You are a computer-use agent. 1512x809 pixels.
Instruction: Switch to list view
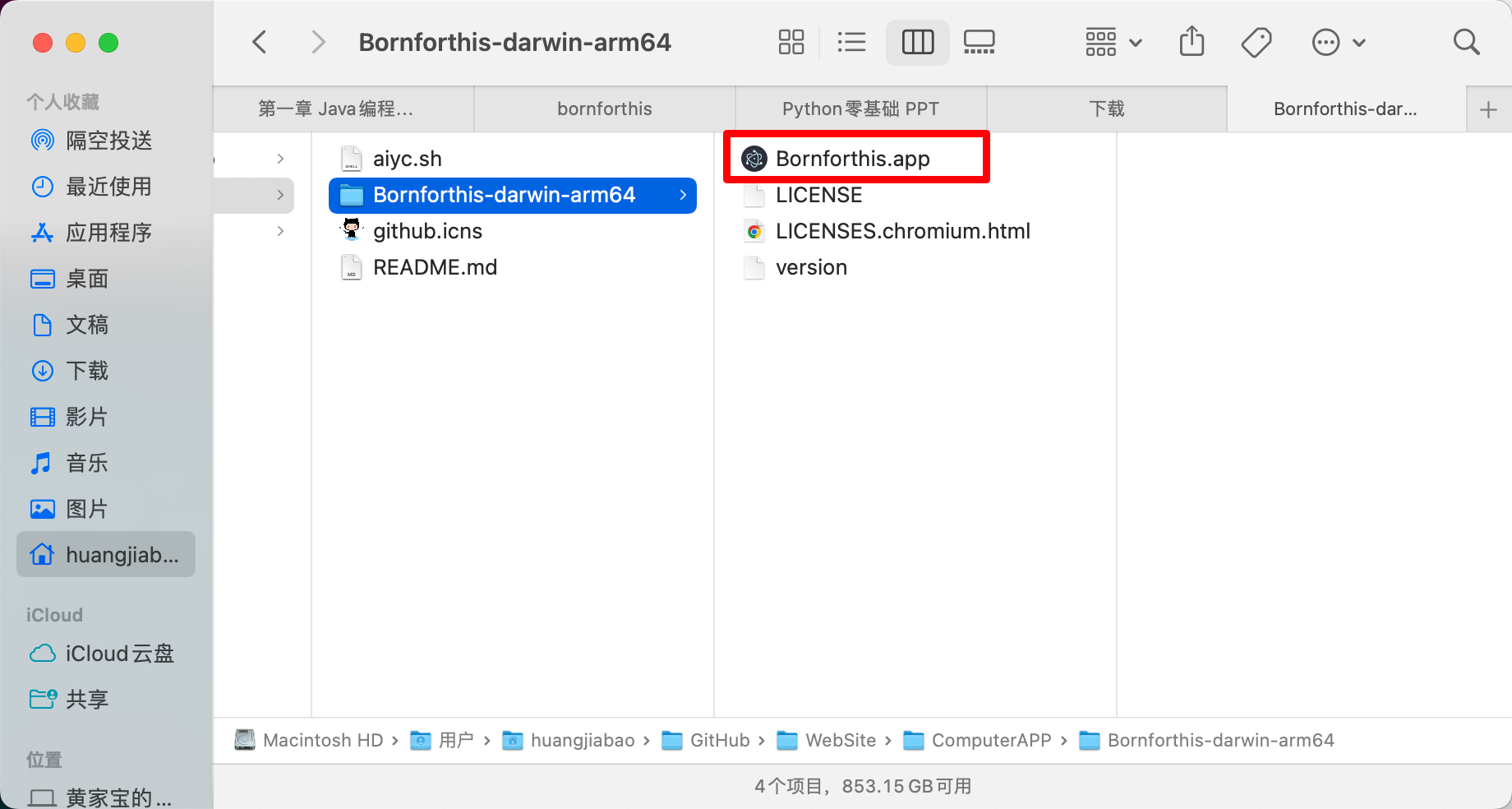[x=851, y=42]
